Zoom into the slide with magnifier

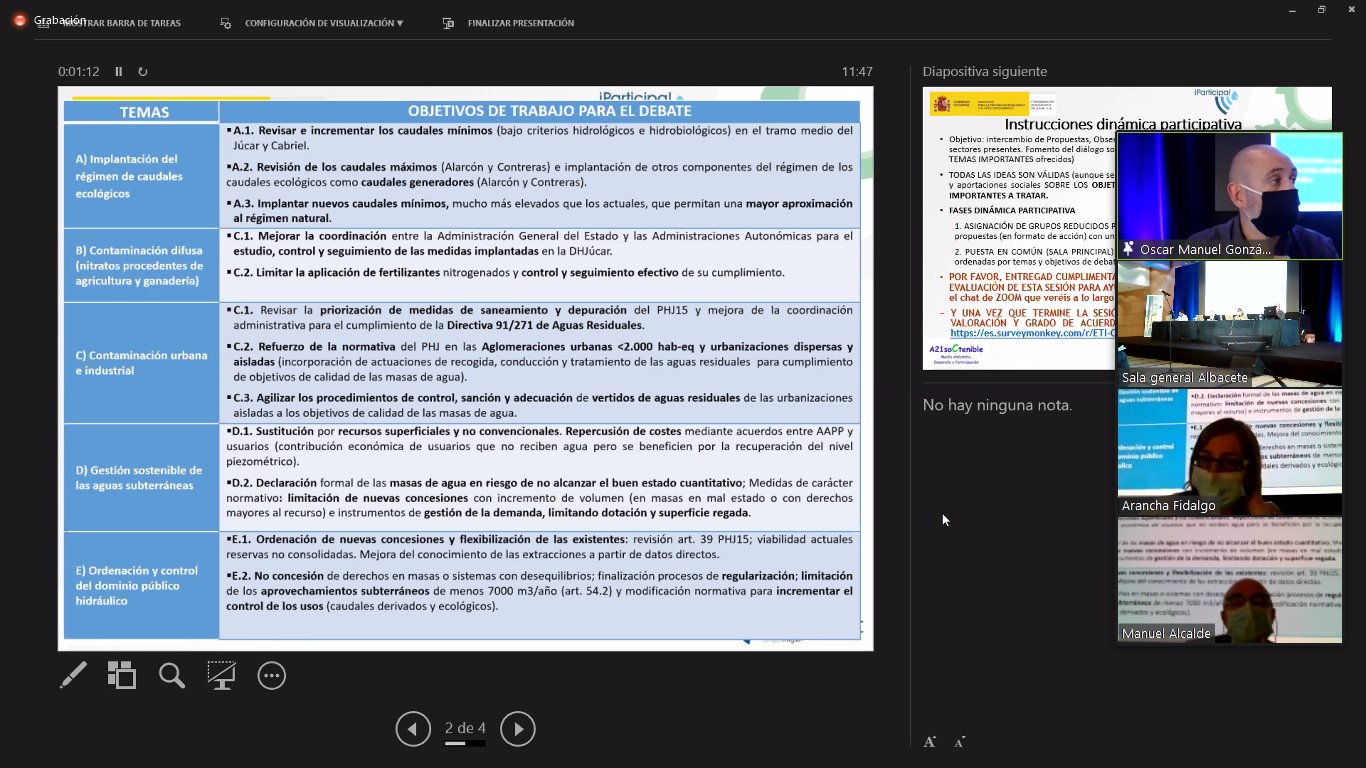point(172,676)
